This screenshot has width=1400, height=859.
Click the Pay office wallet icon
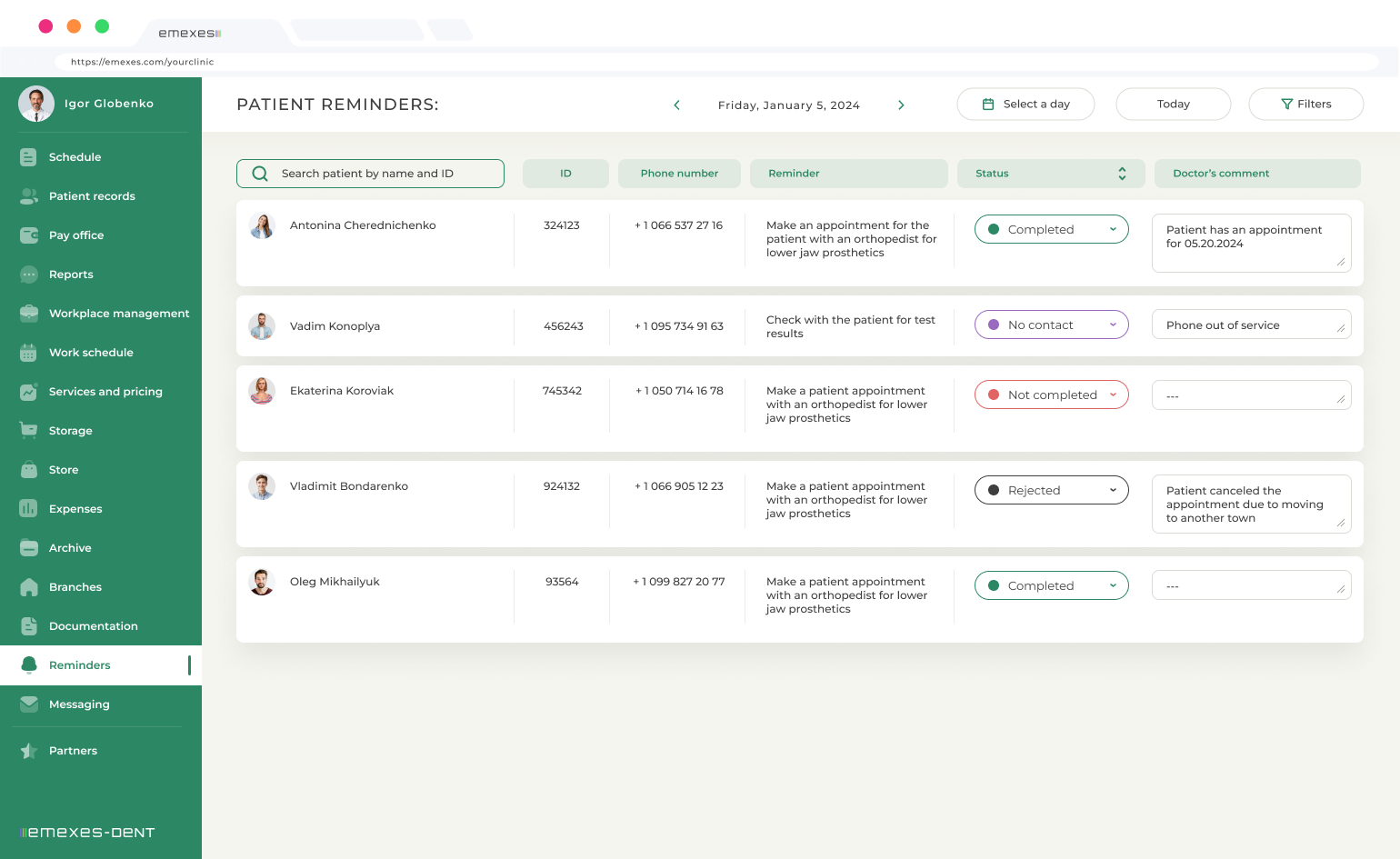(x=28, y=235)
